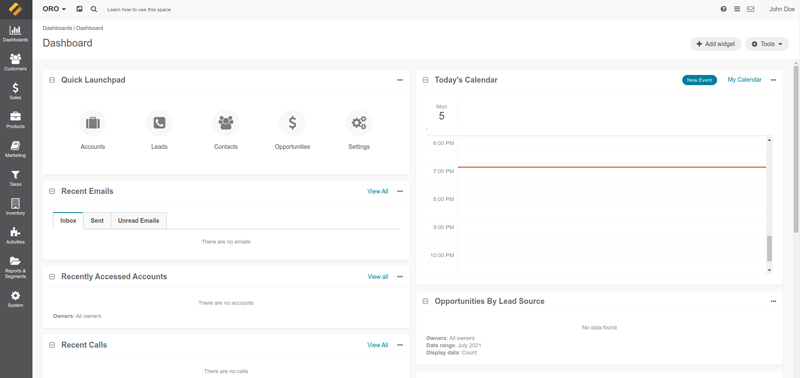Collapse the Recent Calls widget
Viewport: 800px width, 378px height.
[x=52, y=345]
